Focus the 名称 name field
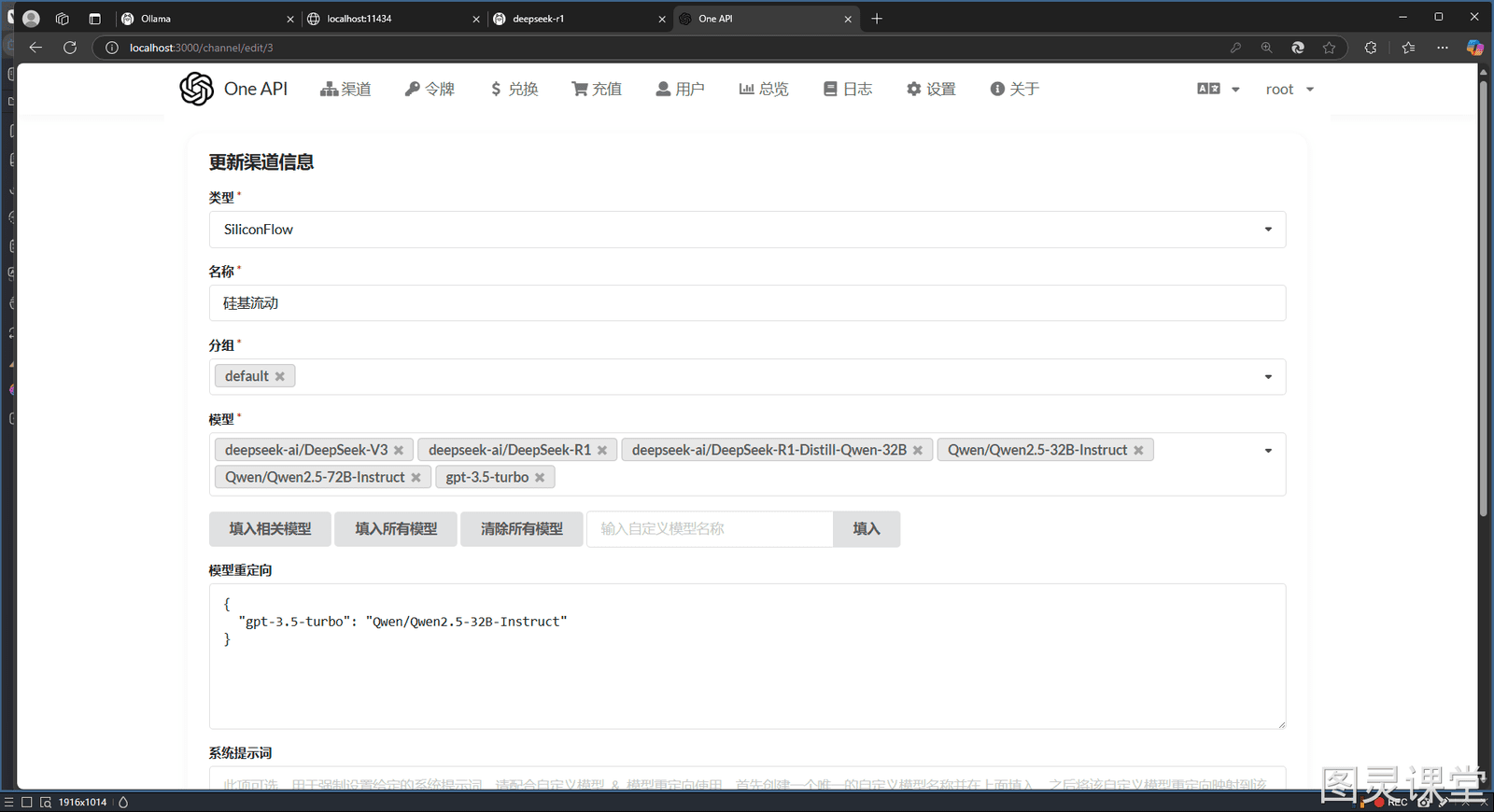The width and height of the screenshot is (1494, 812). pyautogui.click(x=747, y=303)
